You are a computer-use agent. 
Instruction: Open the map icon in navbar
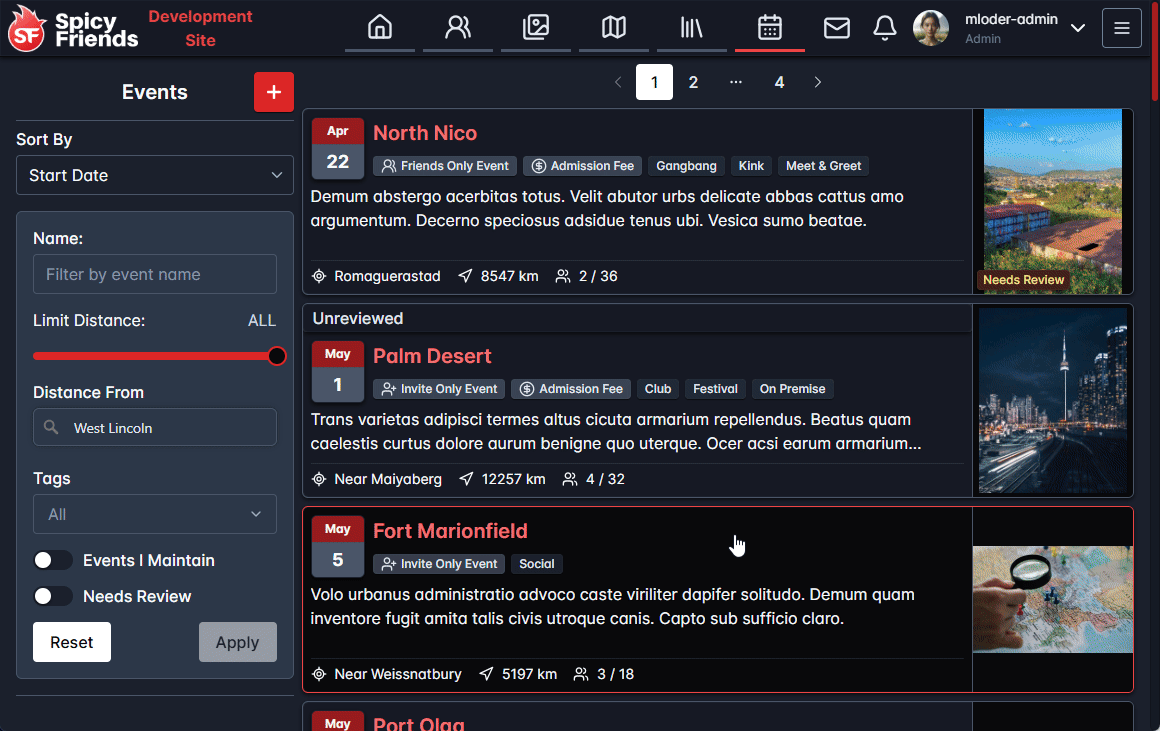614,28
